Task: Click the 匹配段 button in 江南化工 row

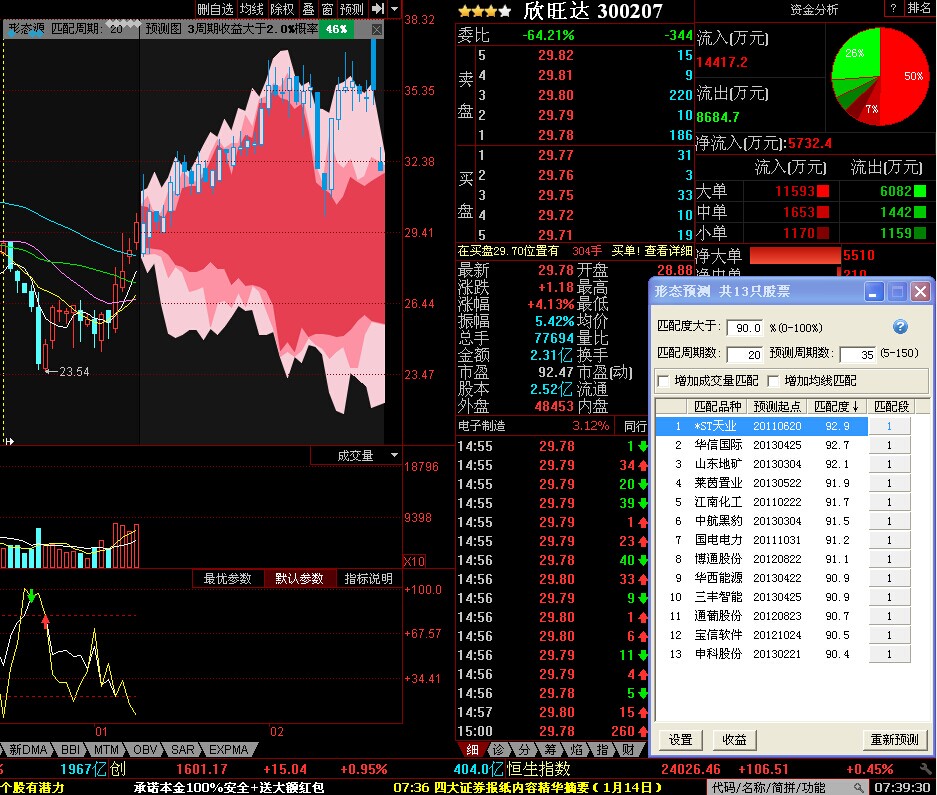Action: 889,502
